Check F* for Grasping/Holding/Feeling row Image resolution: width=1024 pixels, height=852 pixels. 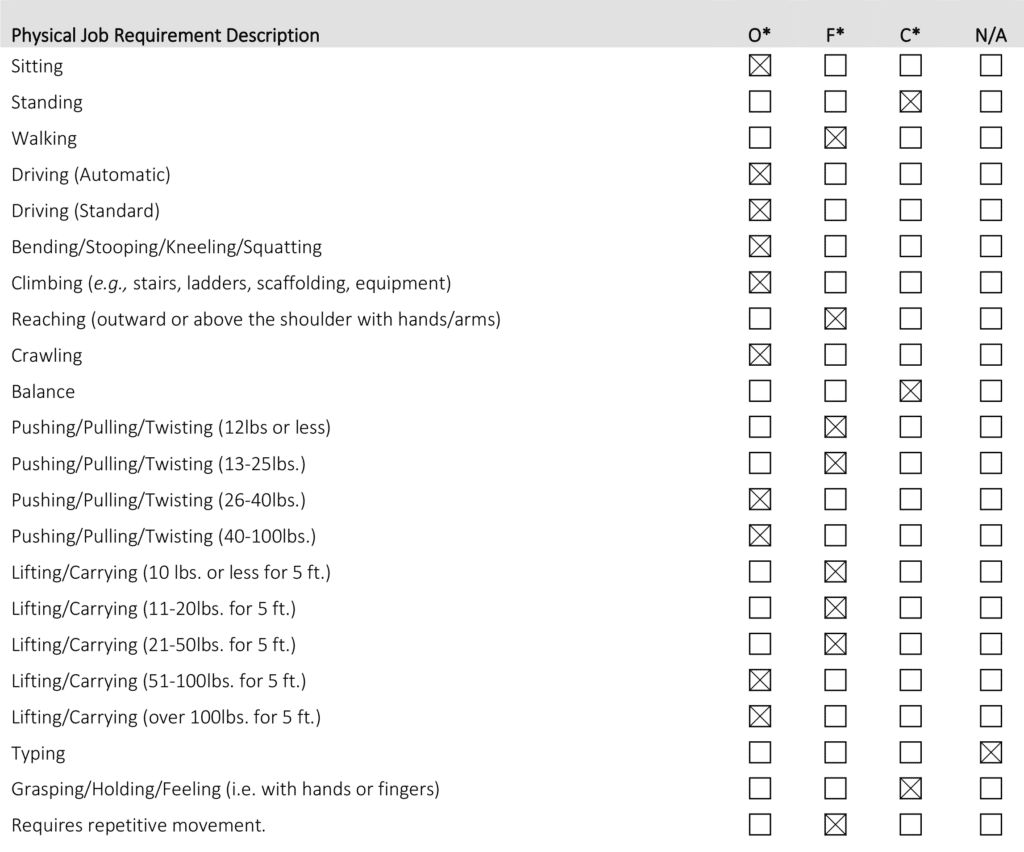835,789
